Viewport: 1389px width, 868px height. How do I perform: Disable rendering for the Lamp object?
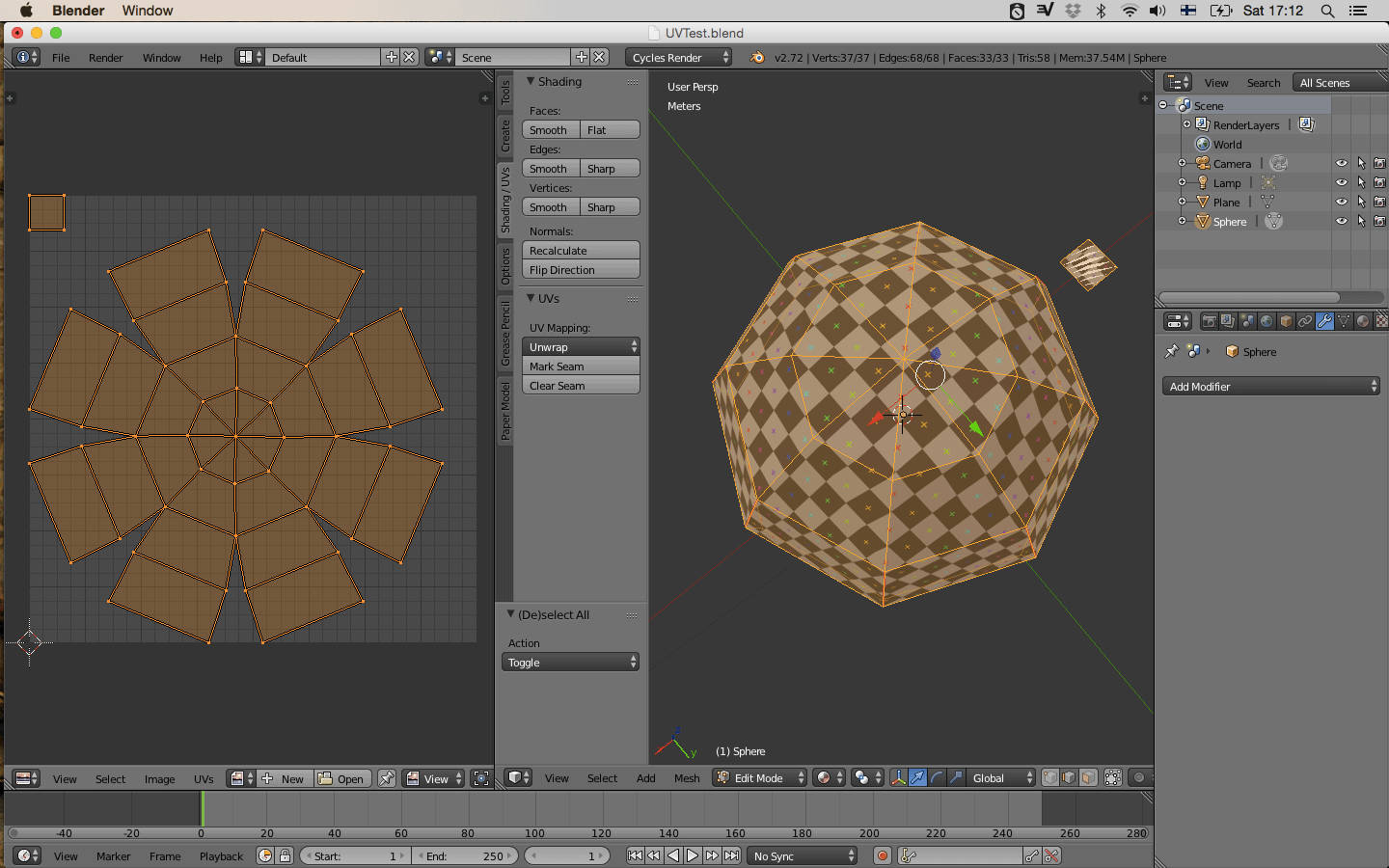click(x=1379, y=182)
